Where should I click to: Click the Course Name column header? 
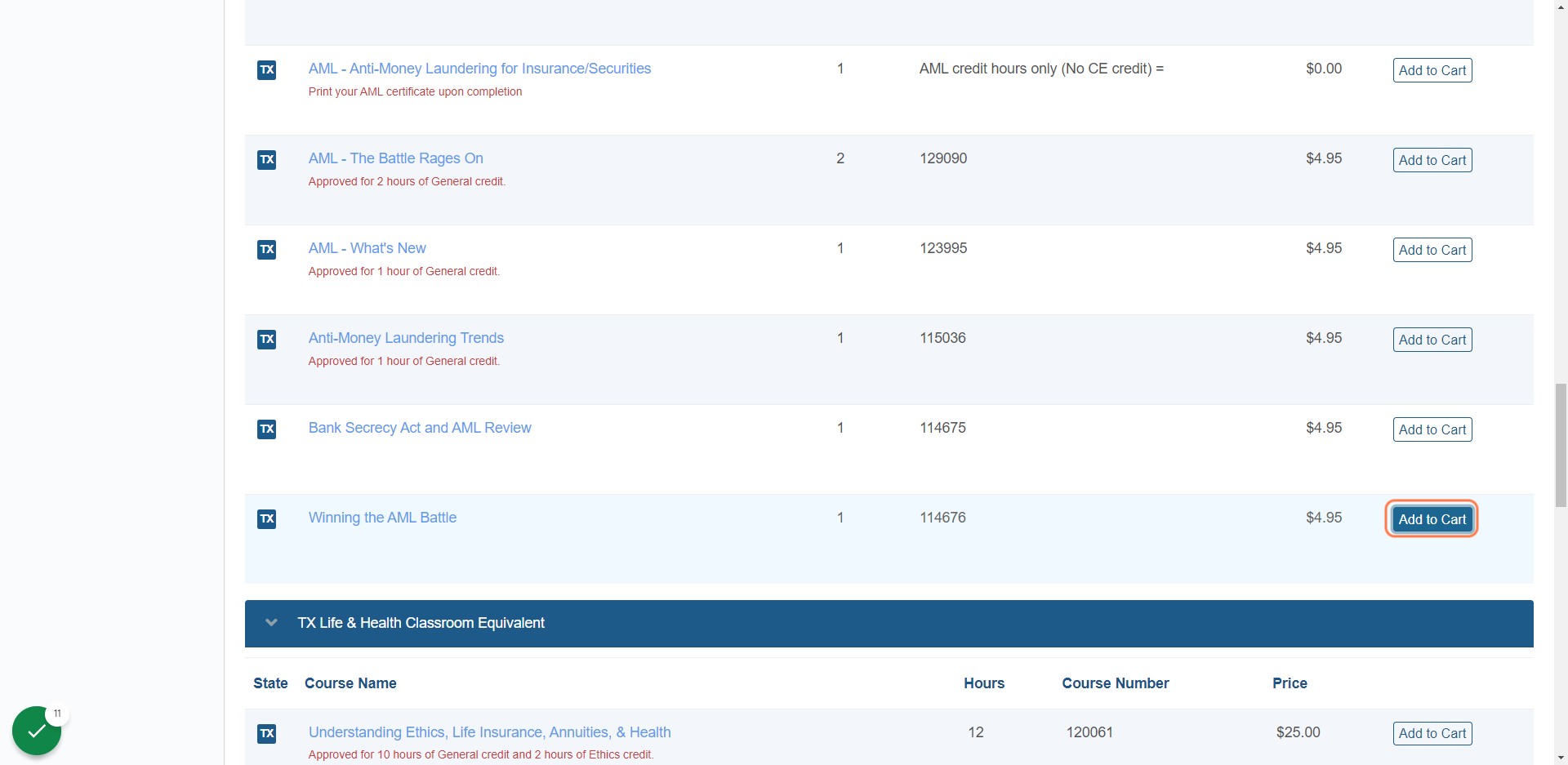click(350, 683)
